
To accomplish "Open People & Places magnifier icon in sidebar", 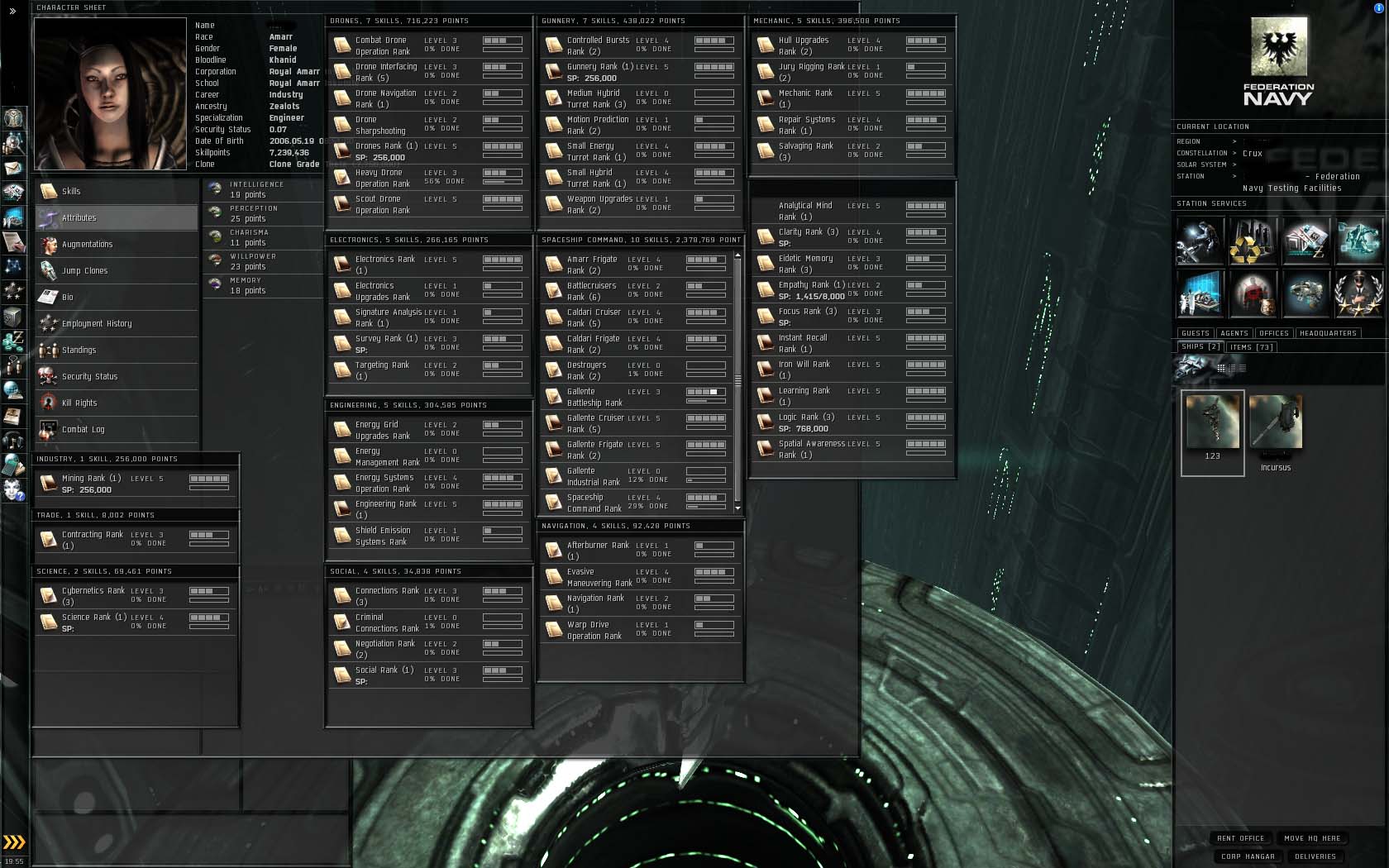I will pos(13,144).
